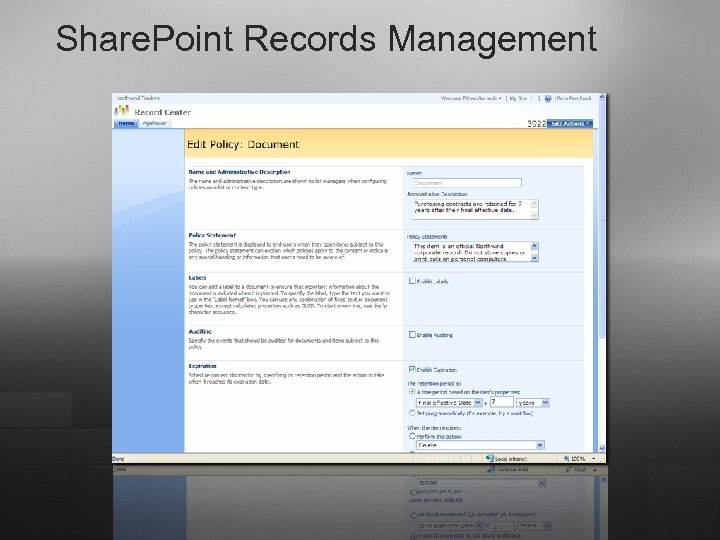Open the years unit dropdown
720x540 pixels.
tap(546, 402)
